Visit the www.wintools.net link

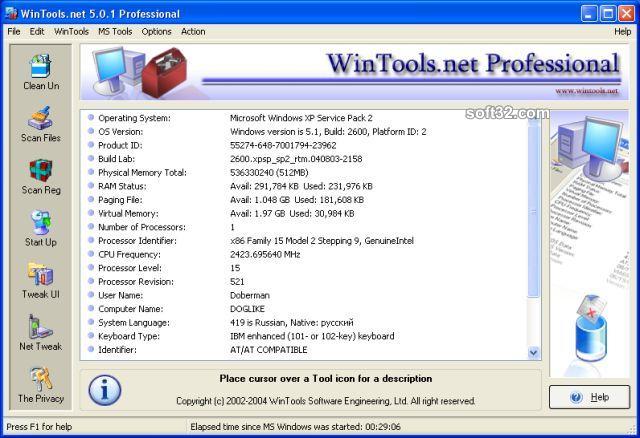587,91
